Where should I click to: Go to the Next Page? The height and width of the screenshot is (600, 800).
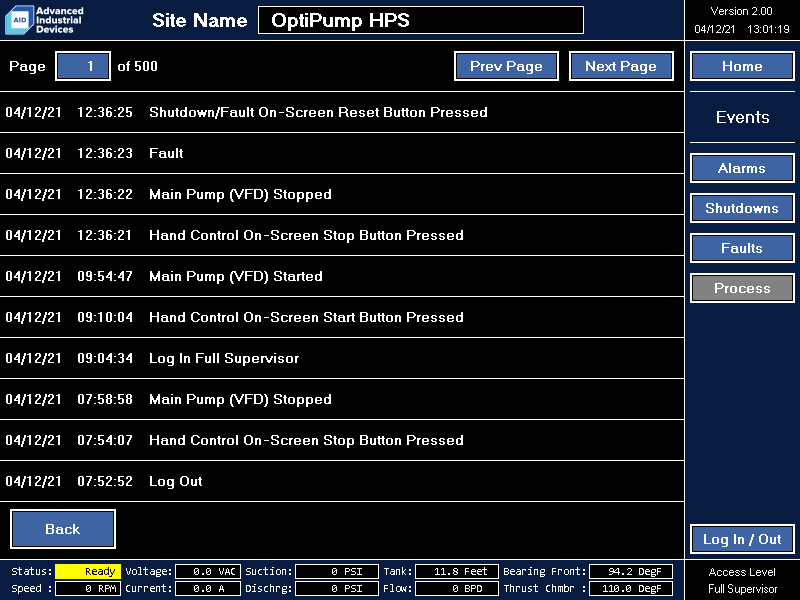point(621,66)
